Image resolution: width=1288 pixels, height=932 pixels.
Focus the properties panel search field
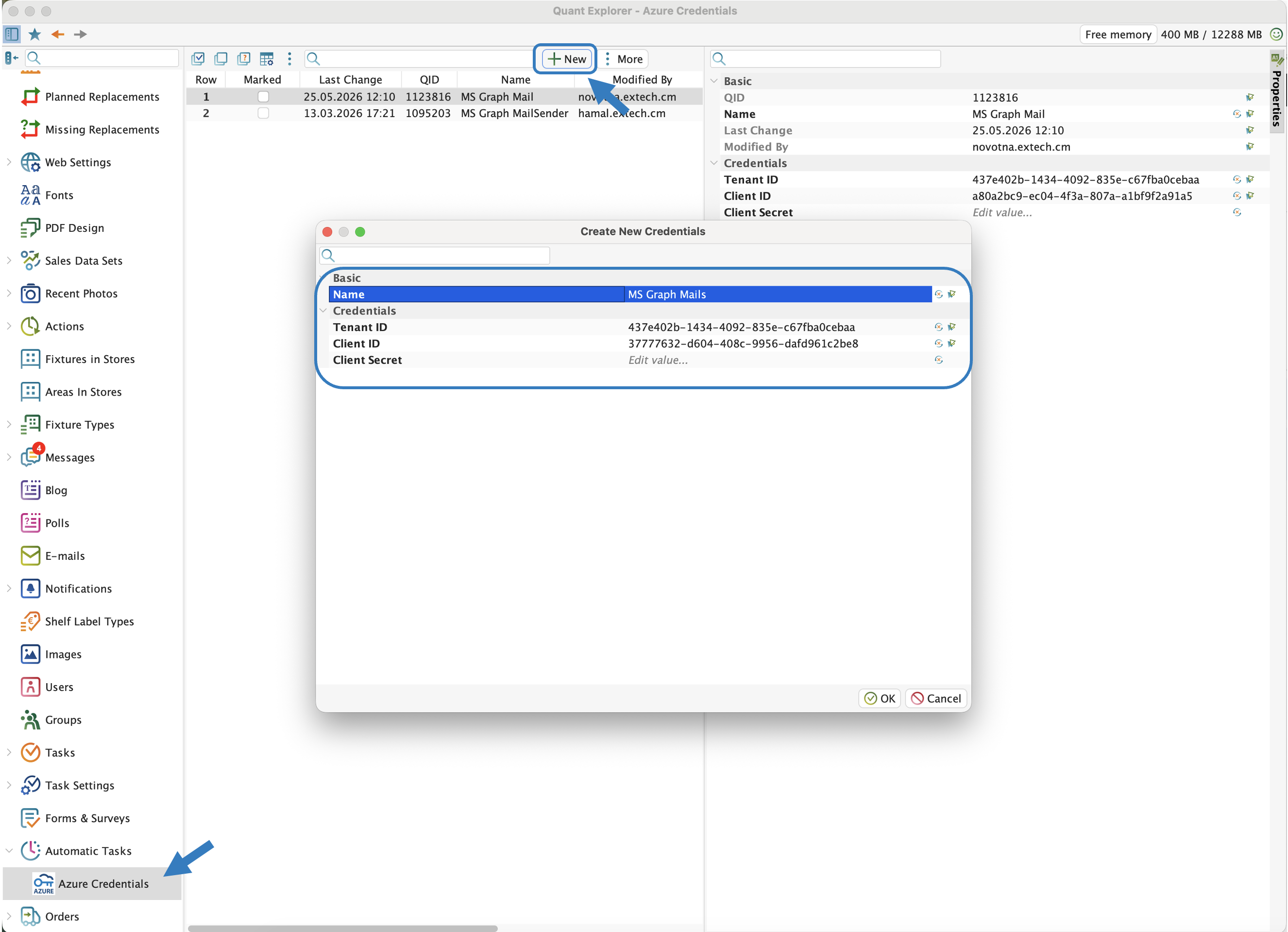click(x=826, y=58)
